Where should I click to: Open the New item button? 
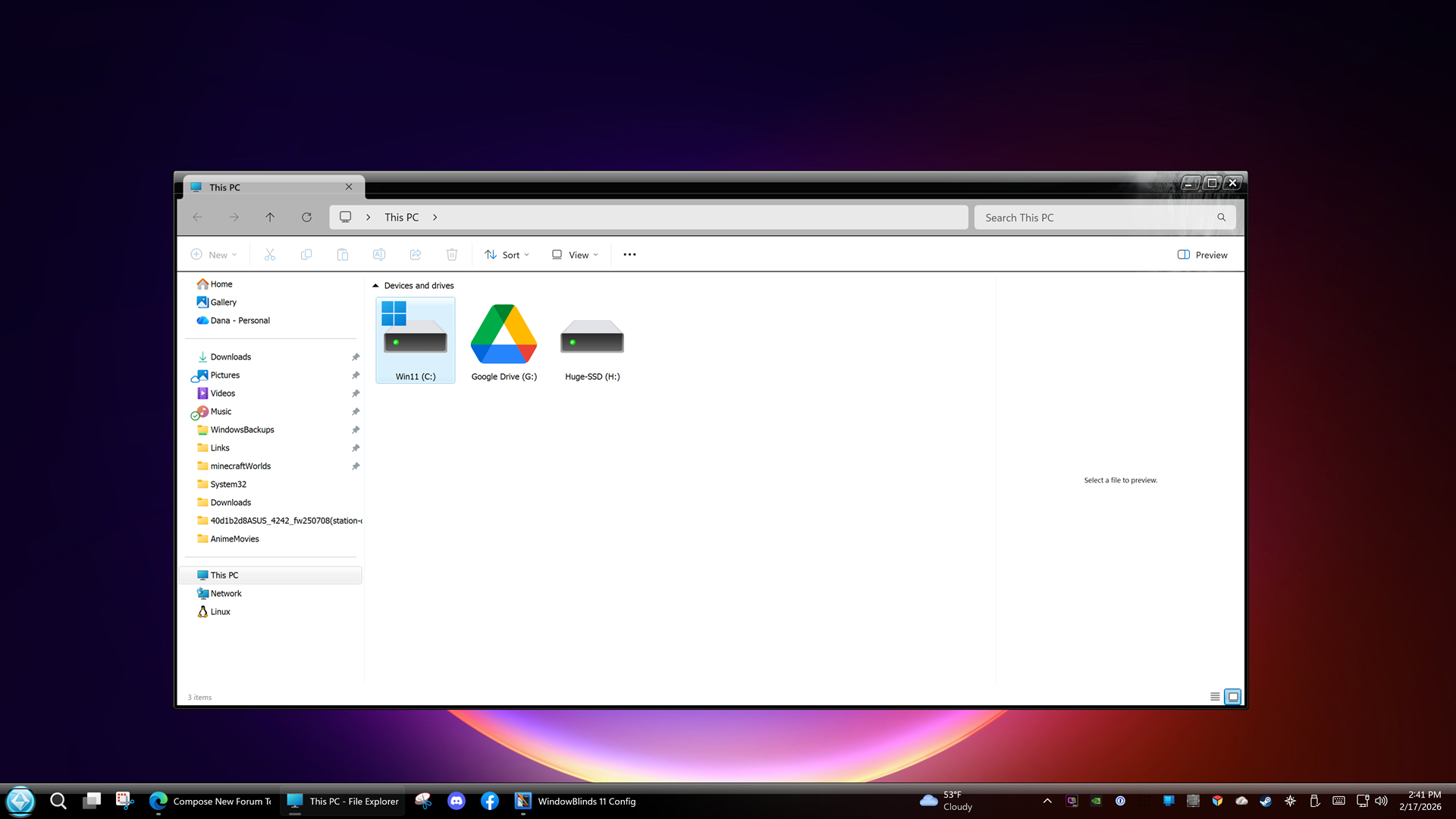(x=214, y=255)
